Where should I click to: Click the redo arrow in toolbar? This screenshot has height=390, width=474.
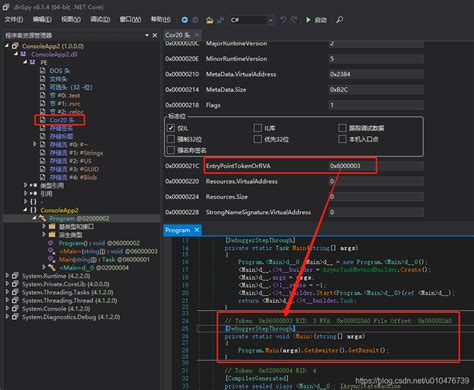(x=294, y=20)
